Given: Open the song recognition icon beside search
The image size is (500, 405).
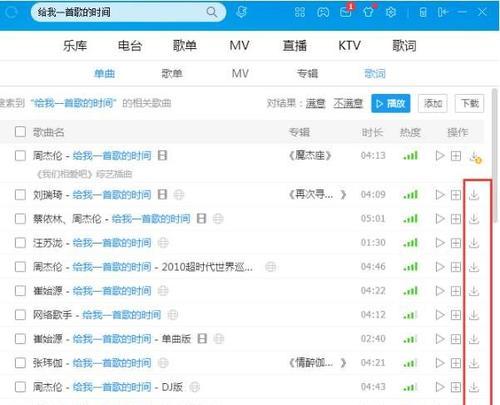Looking at the screenshot, I should pos(241,12).
